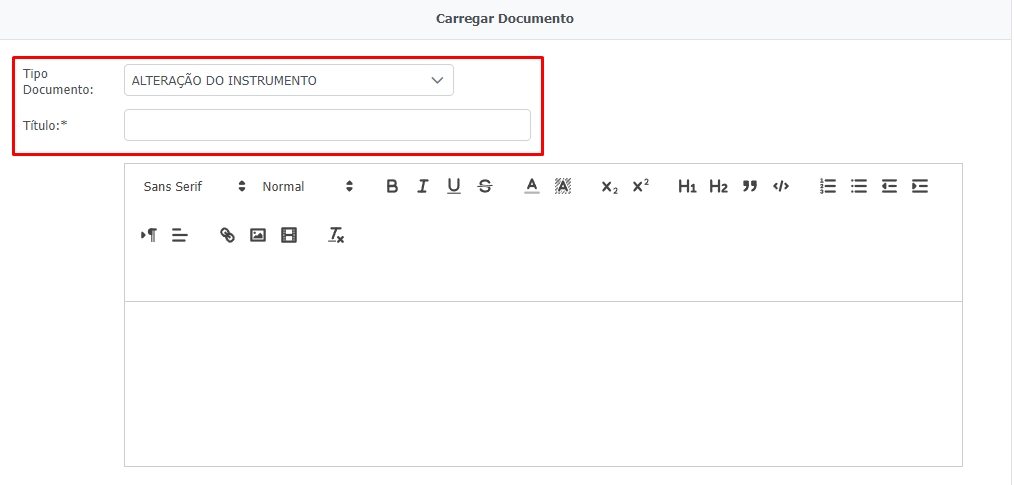Insert a code block
Screen dimensions: 1014x485
(x=781, y=186)
